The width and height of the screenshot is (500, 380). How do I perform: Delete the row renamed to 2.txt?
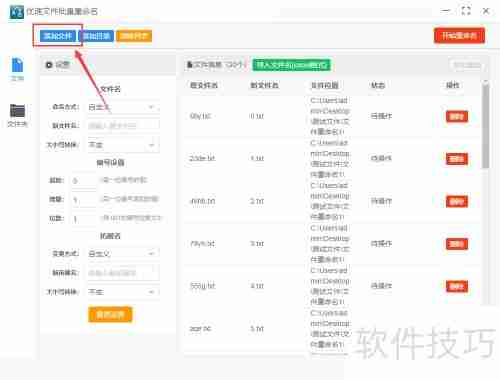click(x=457, y=201)
